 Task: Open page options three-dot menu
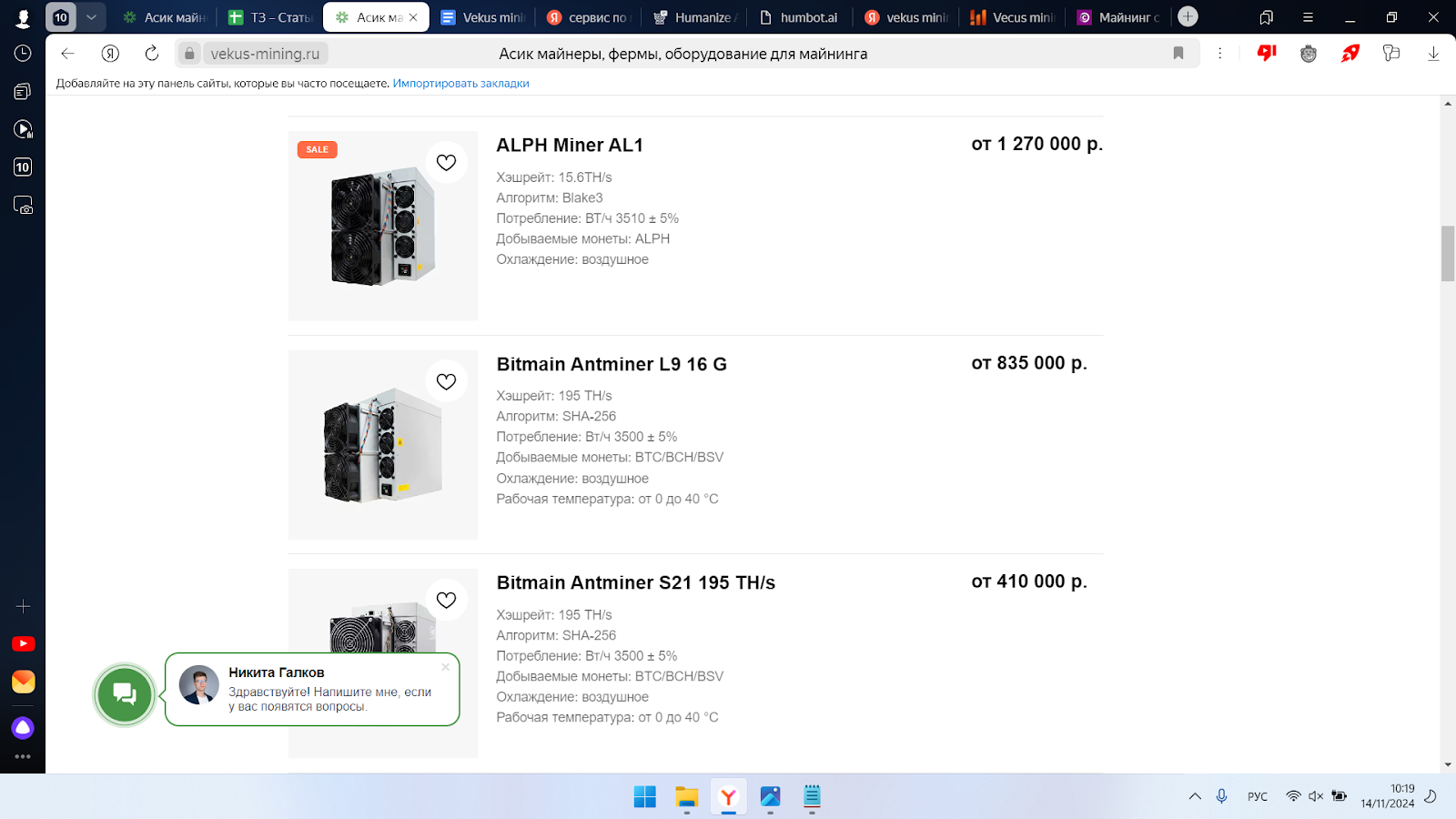[1220, 54]
